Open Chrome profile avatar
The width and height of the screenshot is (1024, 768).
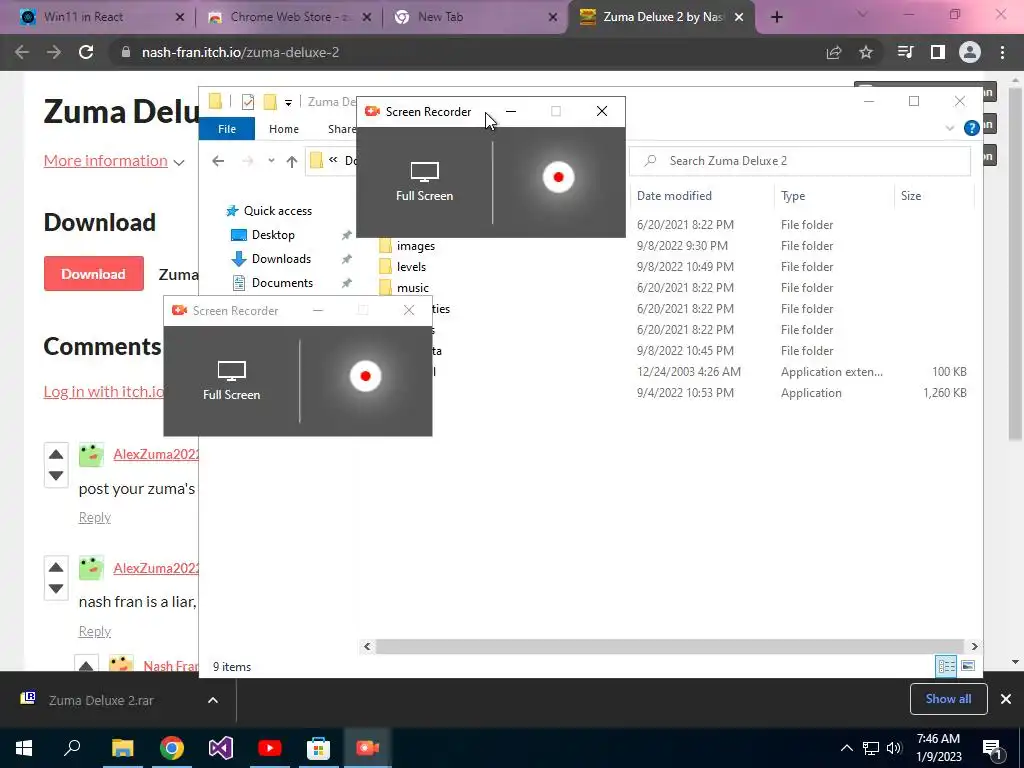click(x=970, y=52)
